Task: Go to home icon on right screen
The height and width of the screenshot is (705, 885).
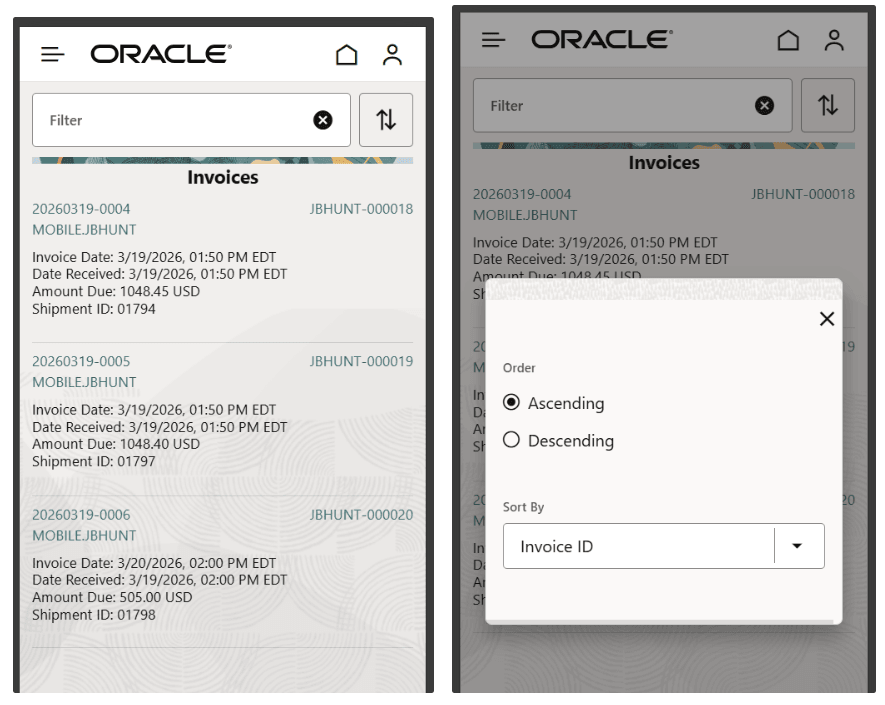Action: [x=788, y=40]
